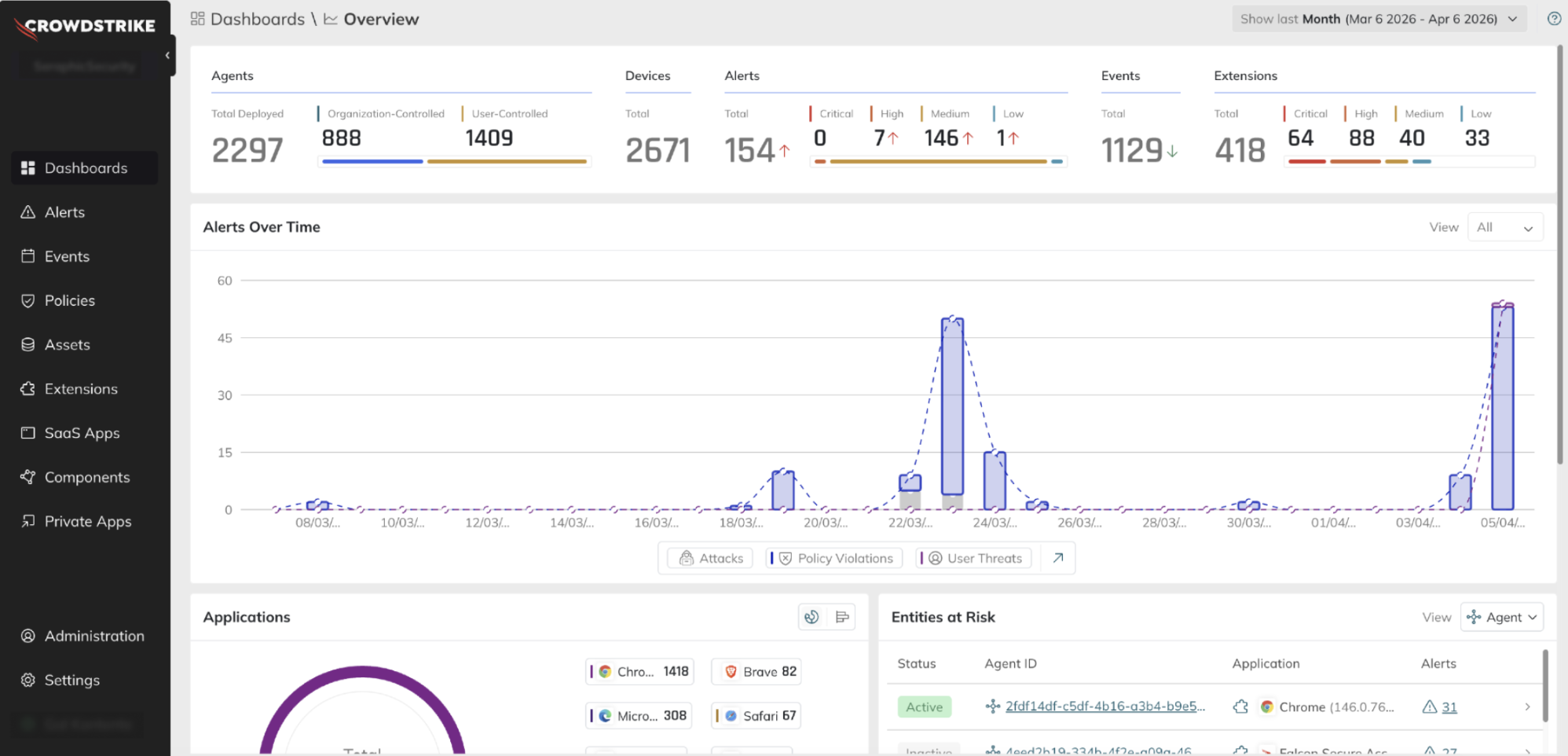Click the Alerts sidebar triangle icon
Viewport: 1568px width, 756px height.
[28, 212]
